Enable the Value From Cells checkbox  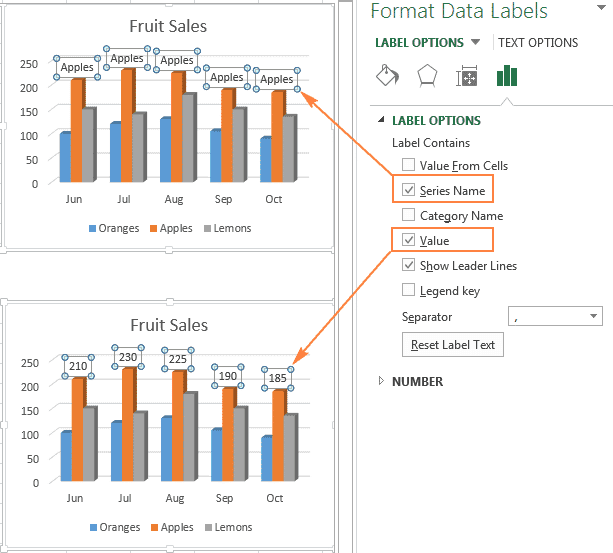click(408, 166)
